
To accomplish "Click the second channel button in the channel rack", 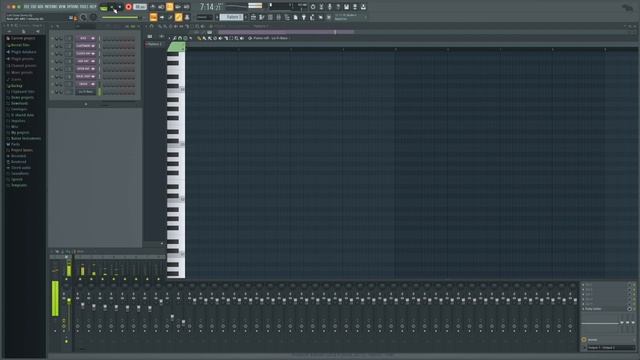I will click(x=86, y=46).
